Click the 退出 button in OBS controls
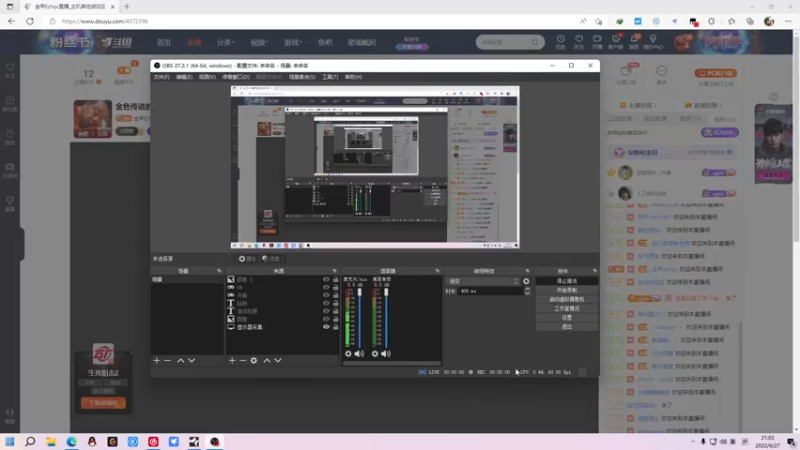 click(566, 327)
